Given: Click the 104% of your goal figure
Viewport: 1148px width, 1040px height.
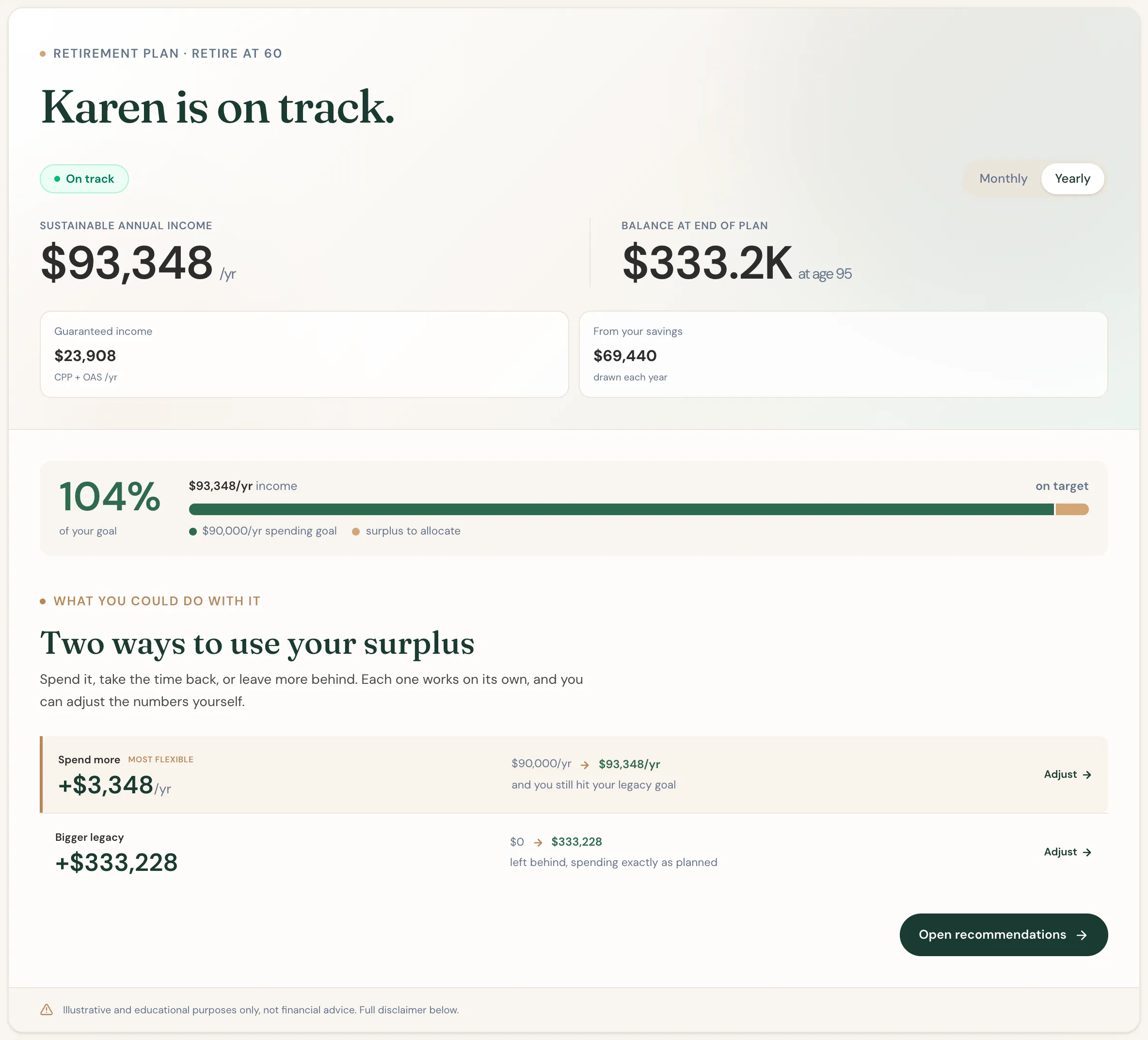Looking at the screenshot, I should pos(110,496).
